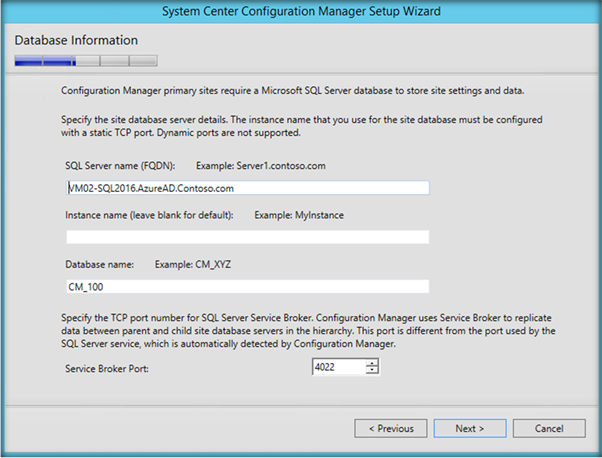Image resolution: width=602 pixels, height=458 pixels.
Task: Click the primary sites require SQL sentence
Action: coord(293,91)
